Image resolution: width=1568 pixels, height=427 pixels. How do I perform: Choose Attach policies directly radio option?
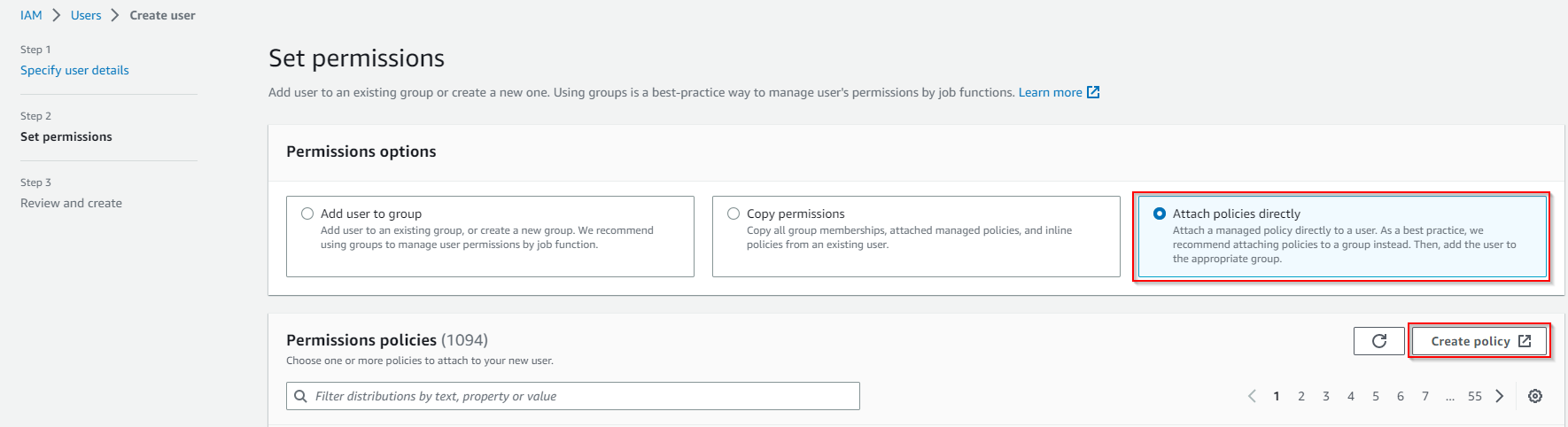tap(1160, 213)
